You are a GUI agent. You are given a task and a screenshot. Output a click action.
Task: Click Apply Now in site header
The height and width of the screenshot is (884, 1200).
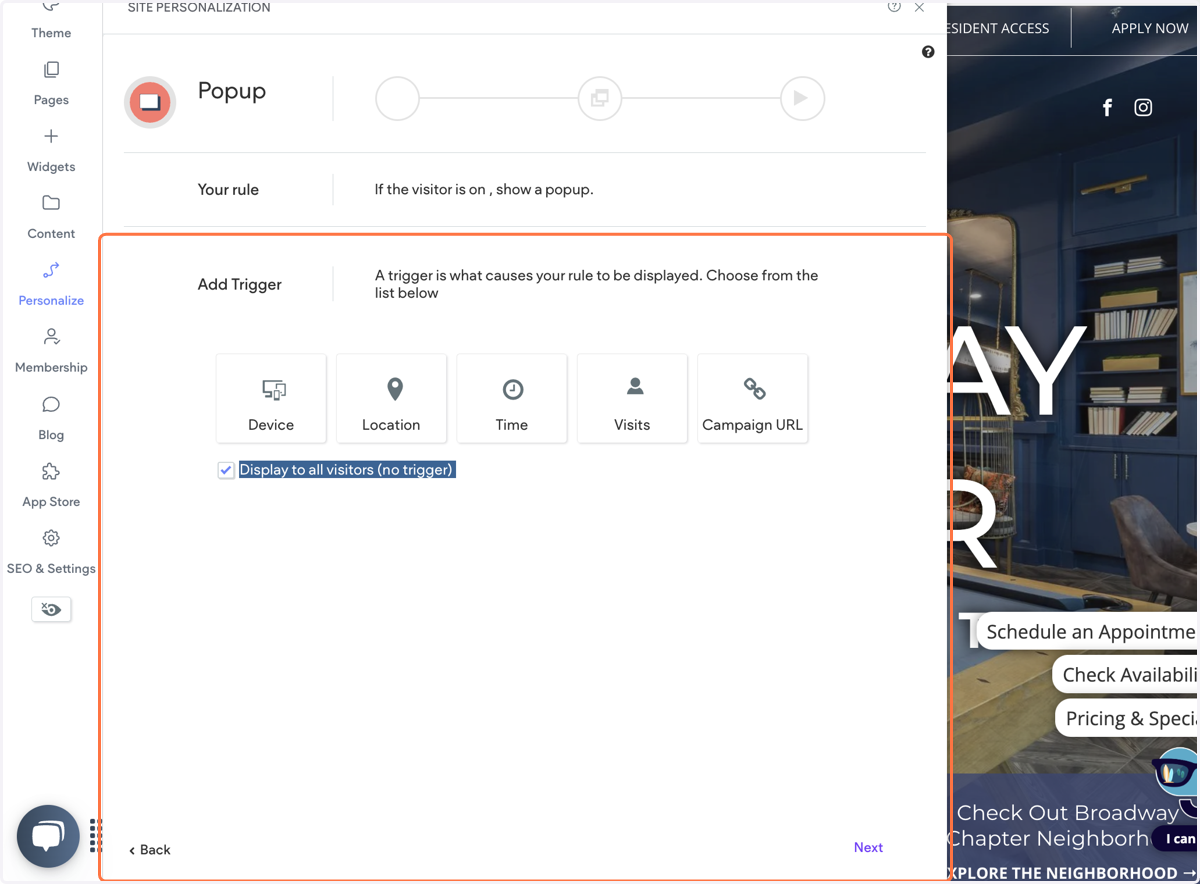(x=1150, y=28)
